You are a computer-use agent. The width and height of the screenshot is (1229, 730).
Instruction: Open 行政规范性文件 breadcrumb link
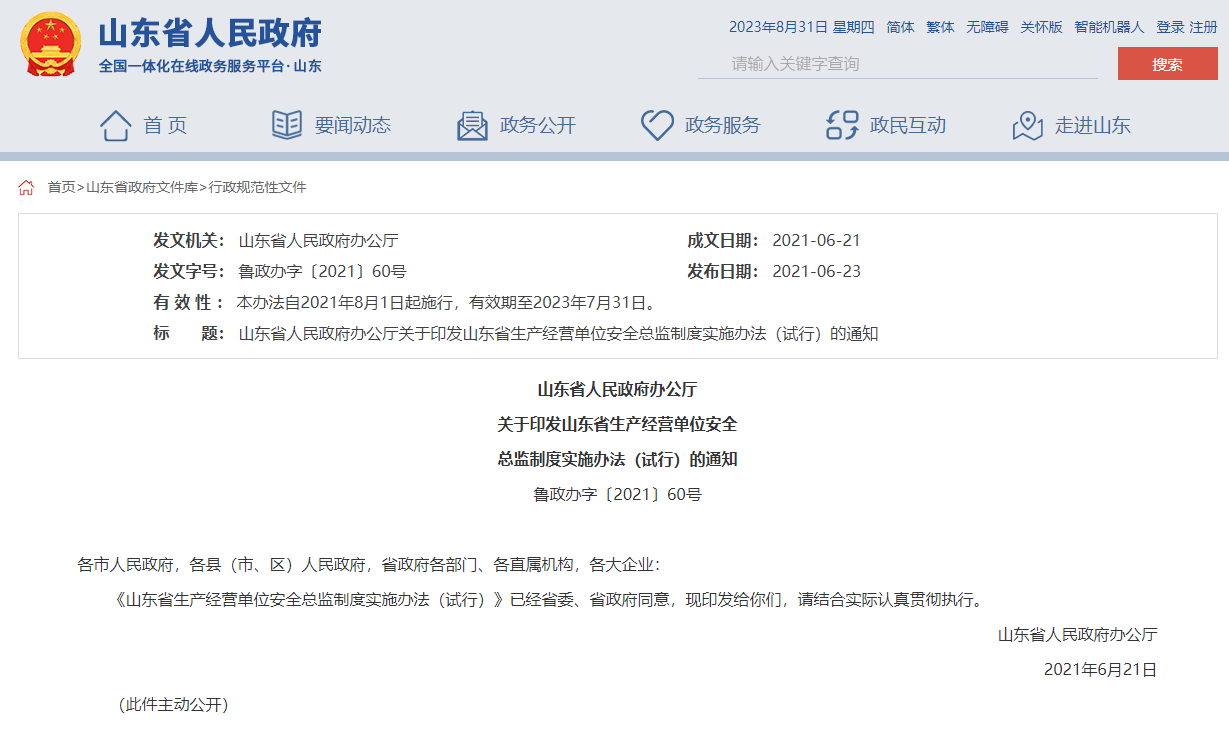coord(257,188)
